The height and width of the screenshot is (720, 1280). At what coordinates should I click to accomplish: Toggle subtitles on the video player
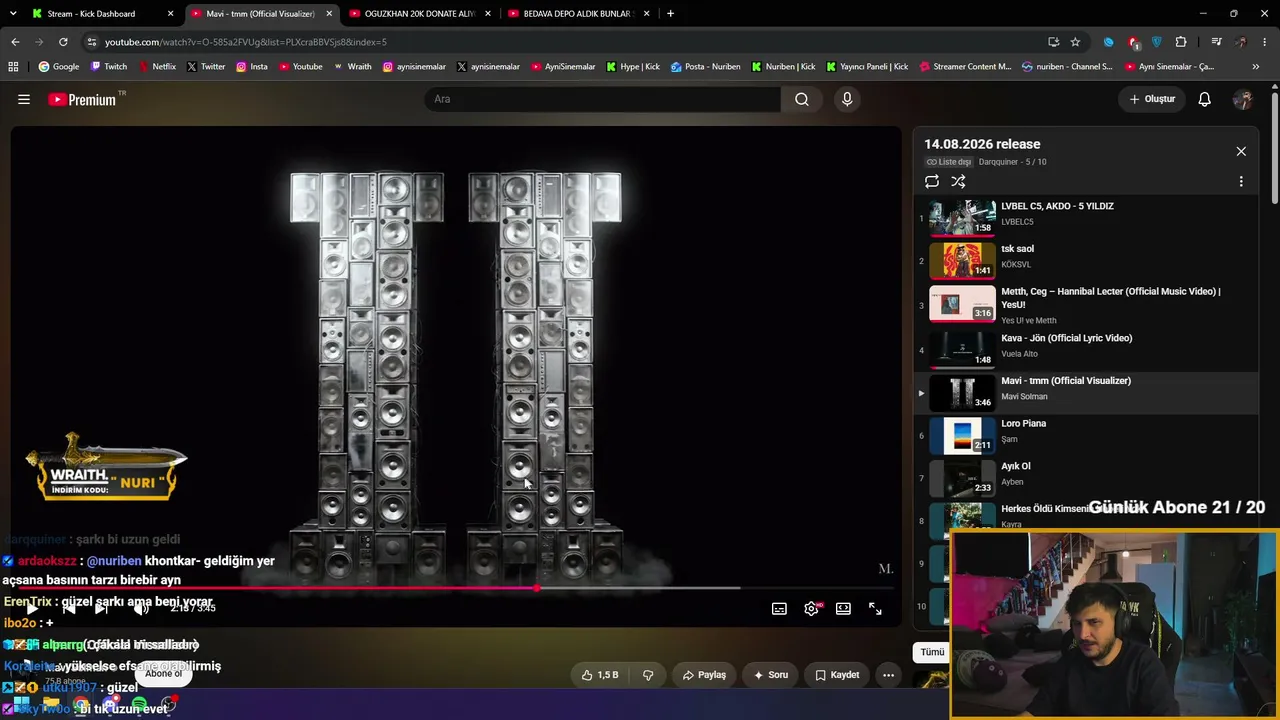[x=779, y=609]
